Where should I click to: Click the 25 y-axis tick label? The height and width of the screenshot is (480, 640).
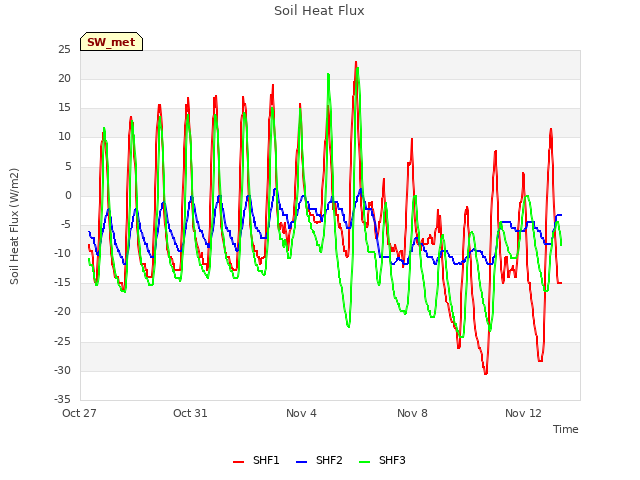[64, 49]
